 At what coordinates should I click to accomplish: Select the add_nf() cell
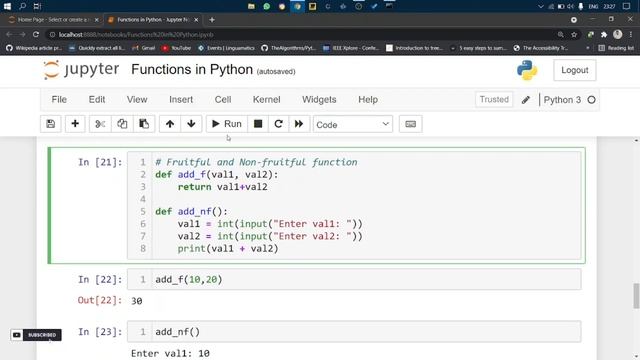point(354,331)
